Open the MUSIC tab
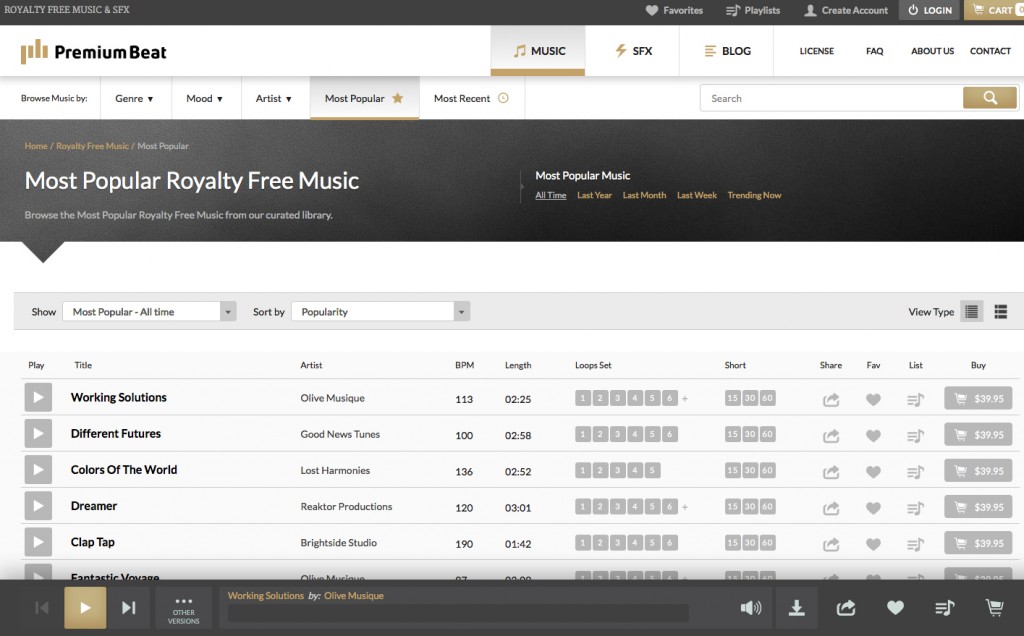1024x636 pixels. click(538, 51)
